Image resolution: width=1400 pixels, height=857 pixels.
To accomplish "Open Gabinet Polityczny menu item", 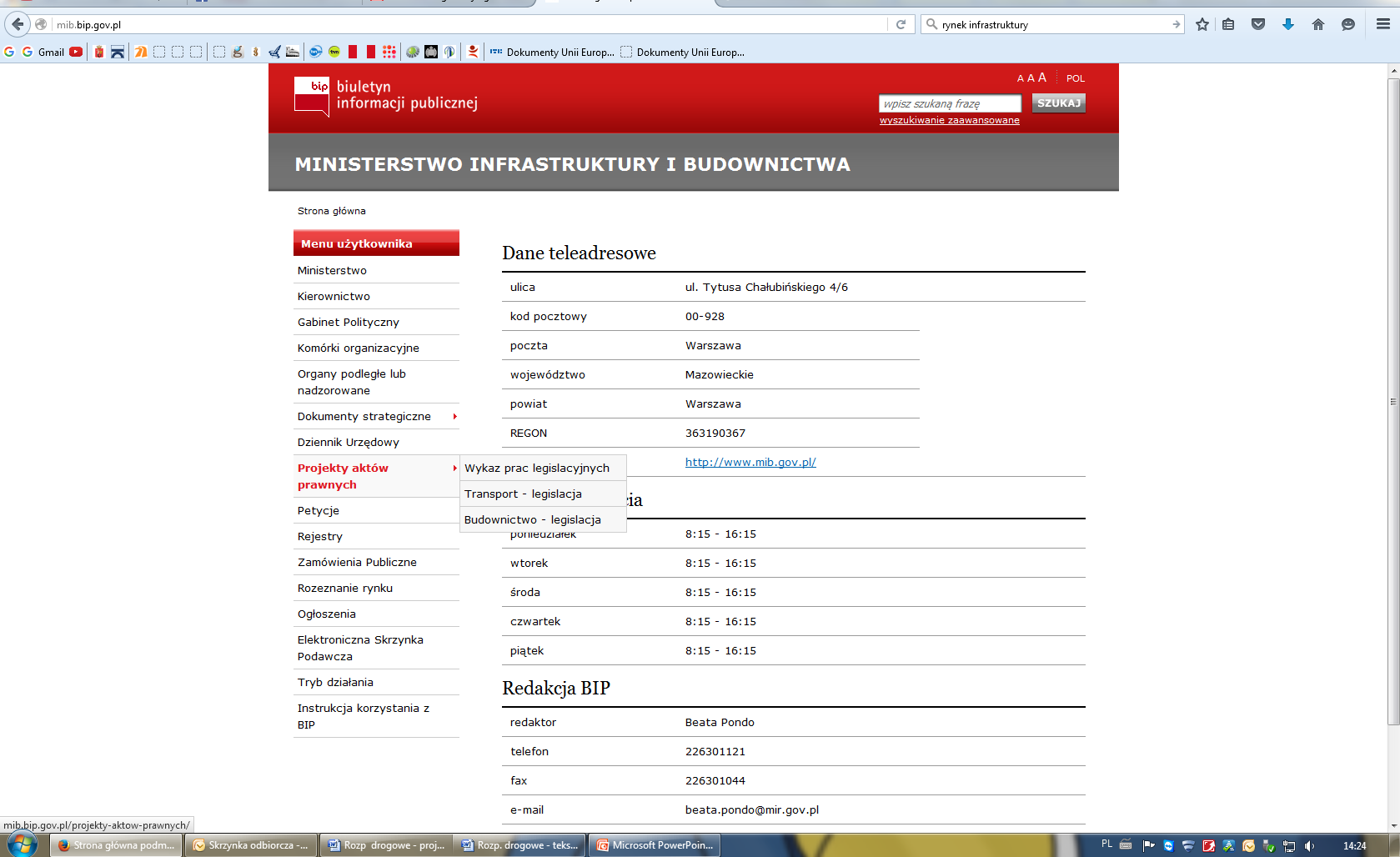I will 376,322.
